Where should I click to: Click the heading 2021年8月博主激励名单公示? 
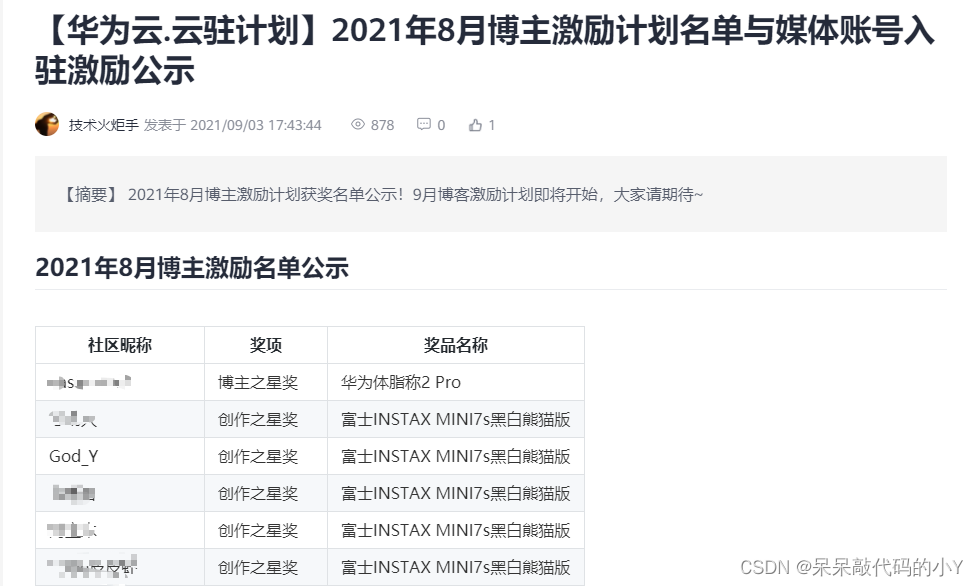(192, 268)
